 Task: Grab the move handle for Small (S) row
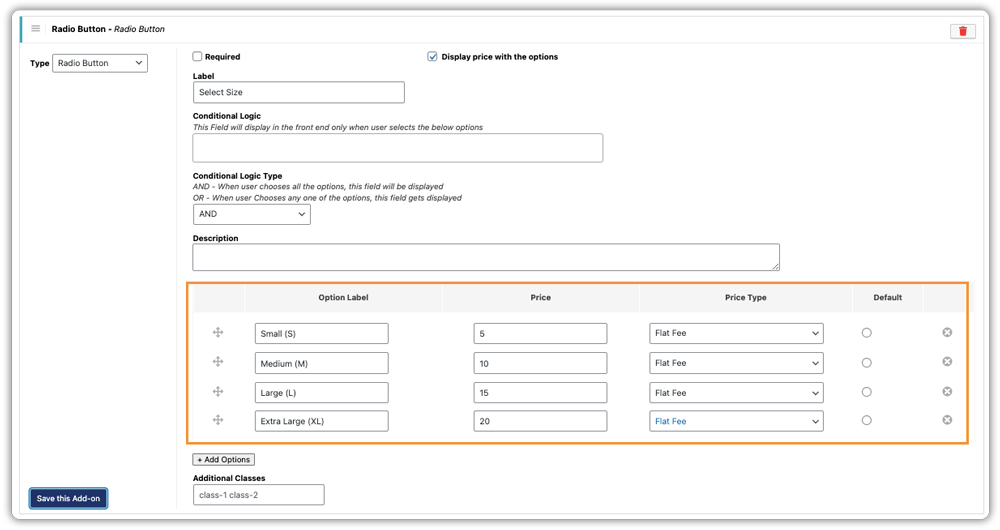pyautogui.click(x=217, y=332)
